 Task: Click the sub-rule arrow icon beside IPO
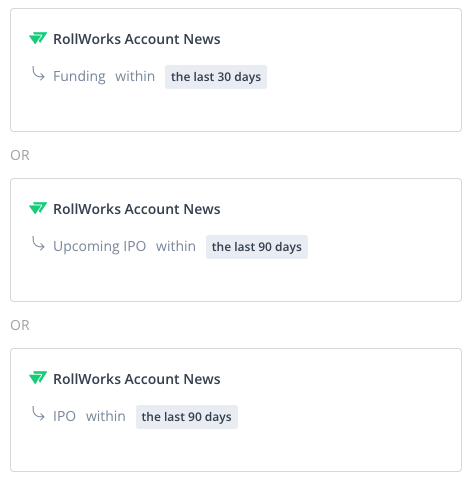tap(38, 414)
